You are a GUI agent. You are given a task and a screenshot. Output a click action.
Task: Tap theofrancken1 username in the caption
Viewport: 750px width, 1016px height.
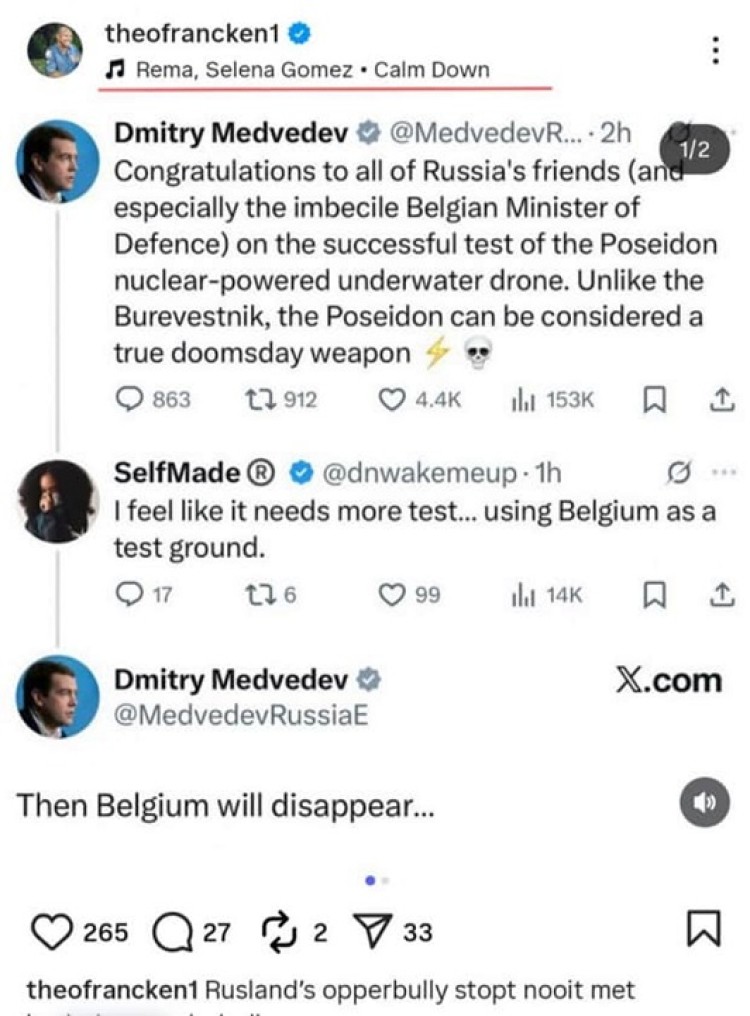[113, 991]
